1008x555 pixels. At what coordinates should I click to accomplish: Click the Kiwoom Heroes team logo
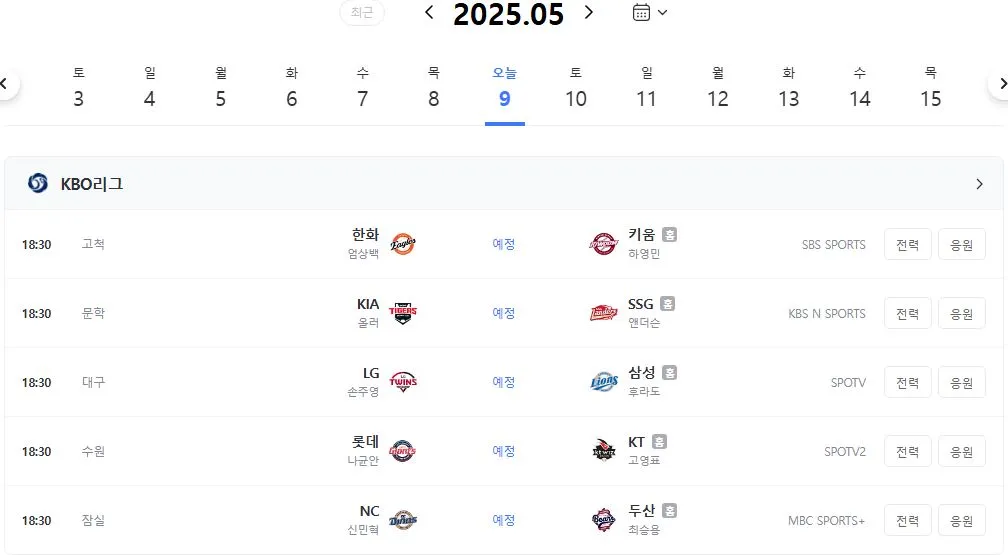coord(604,244)
